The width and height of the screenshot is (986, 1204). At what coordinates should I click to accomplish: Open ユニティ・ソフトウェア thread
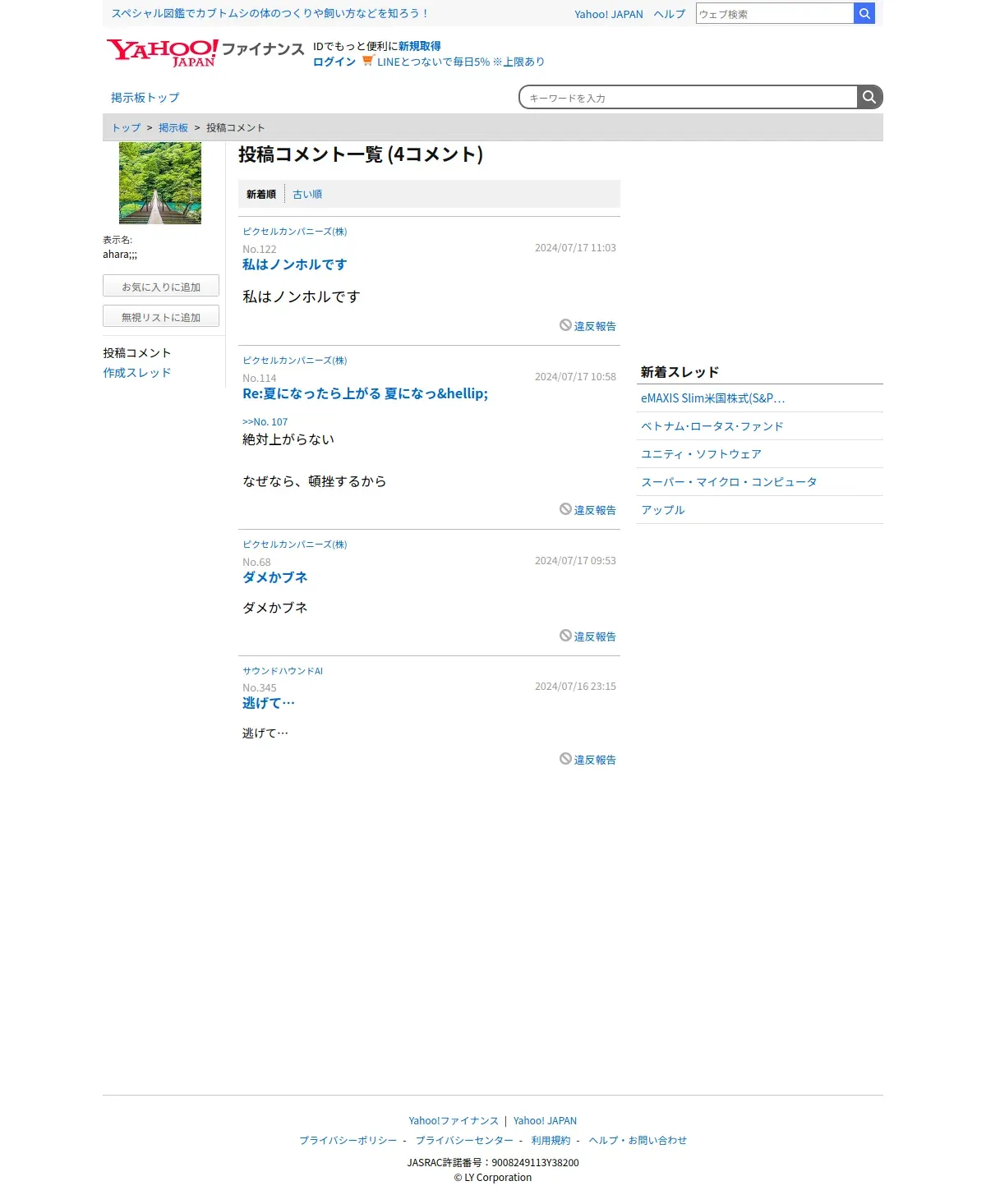(701, 454)
